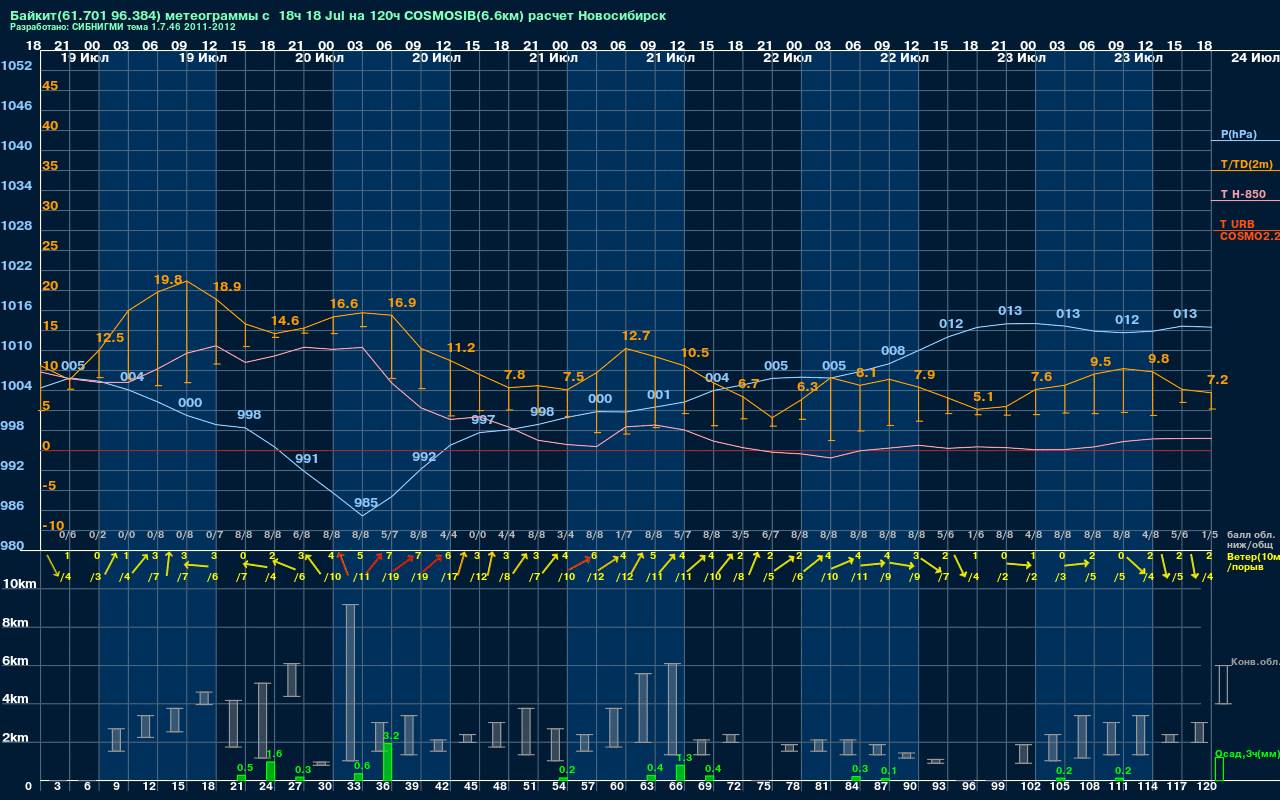1280x800 pixels.
Task: Click the 997 pressure label
Action: tap(483, 419)
